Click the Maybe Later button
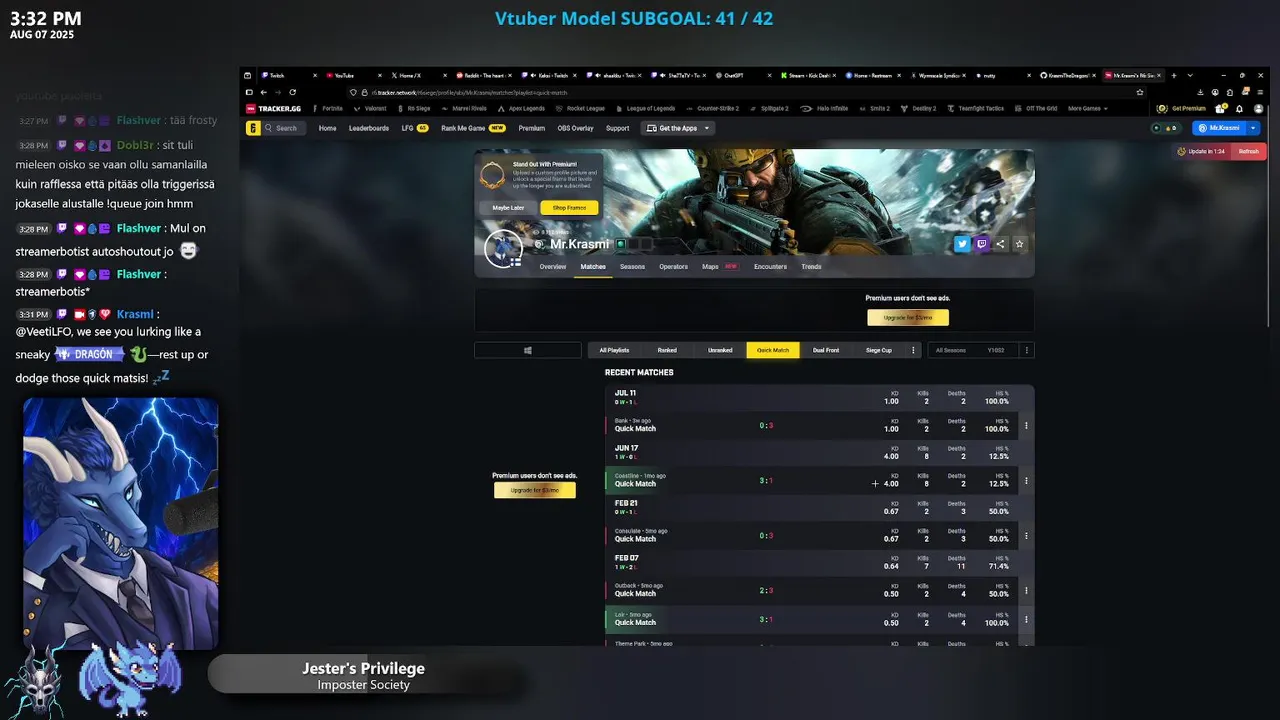 (508, 208)
